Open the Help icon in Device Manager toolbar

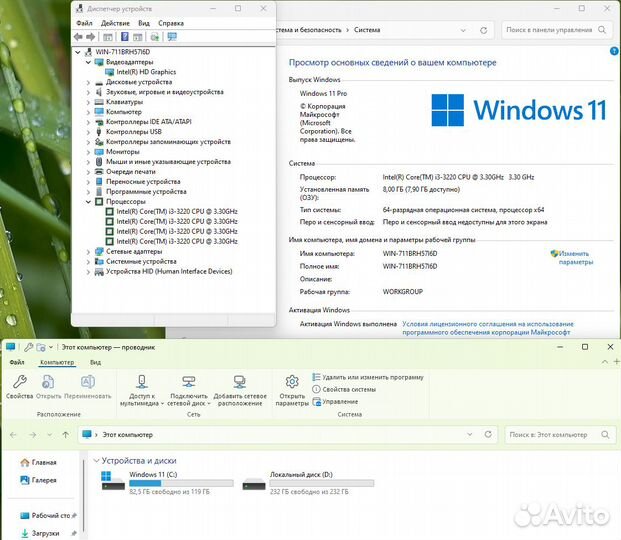[124, 37]
